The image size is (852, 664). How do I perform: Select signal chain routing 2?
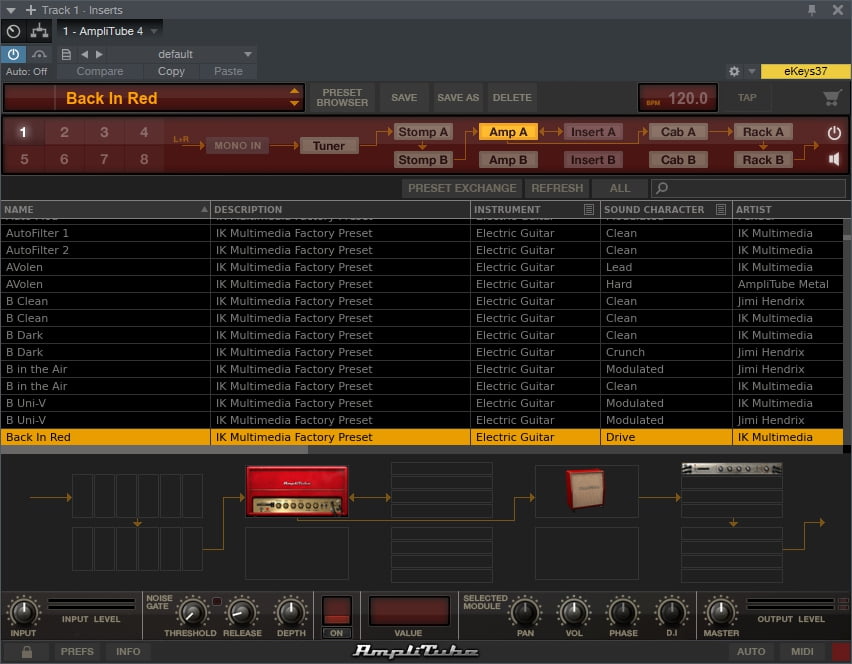click(64, 132)
